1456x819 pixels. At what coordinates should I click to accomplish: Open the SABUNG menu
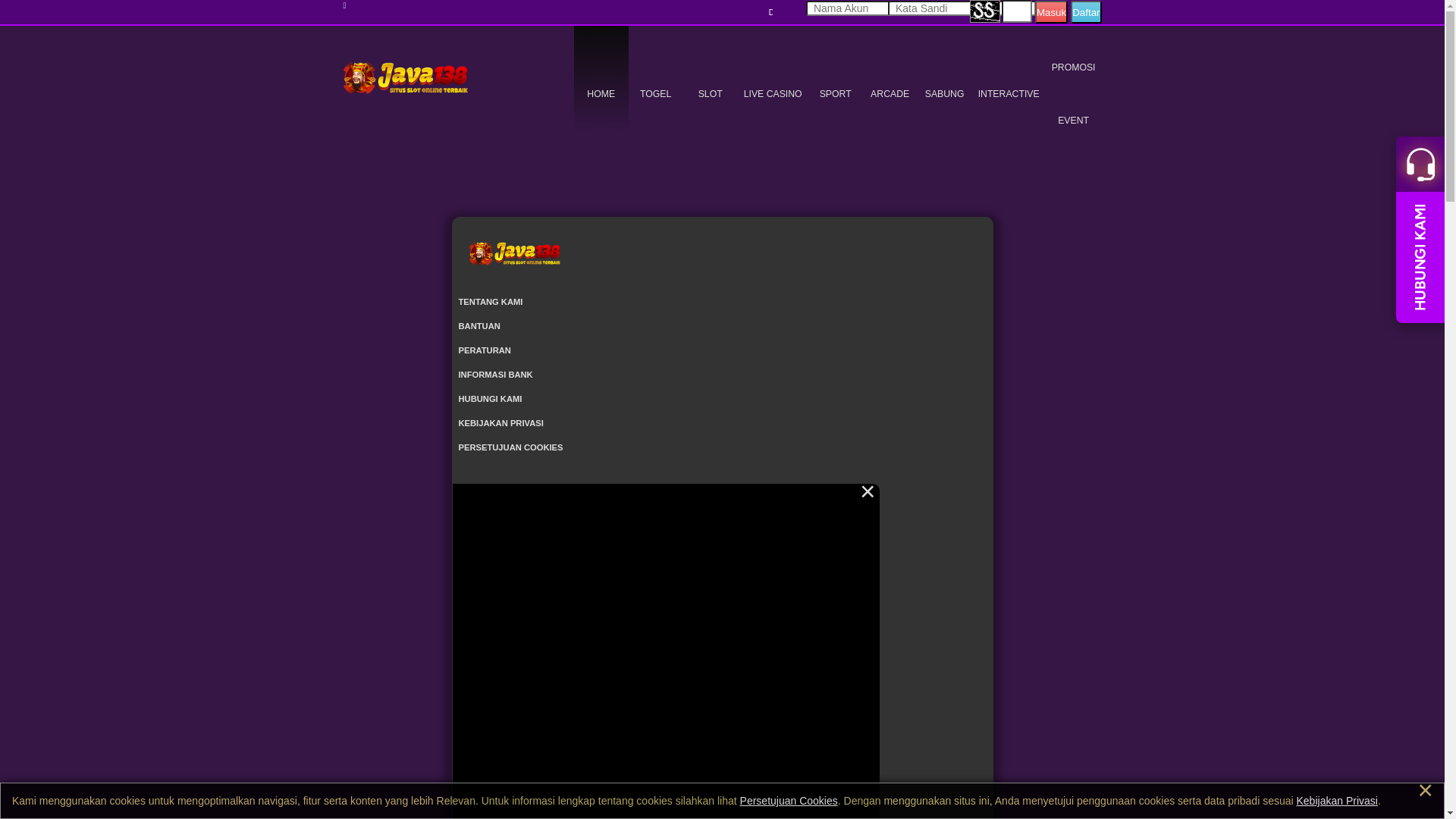[944, 94]
